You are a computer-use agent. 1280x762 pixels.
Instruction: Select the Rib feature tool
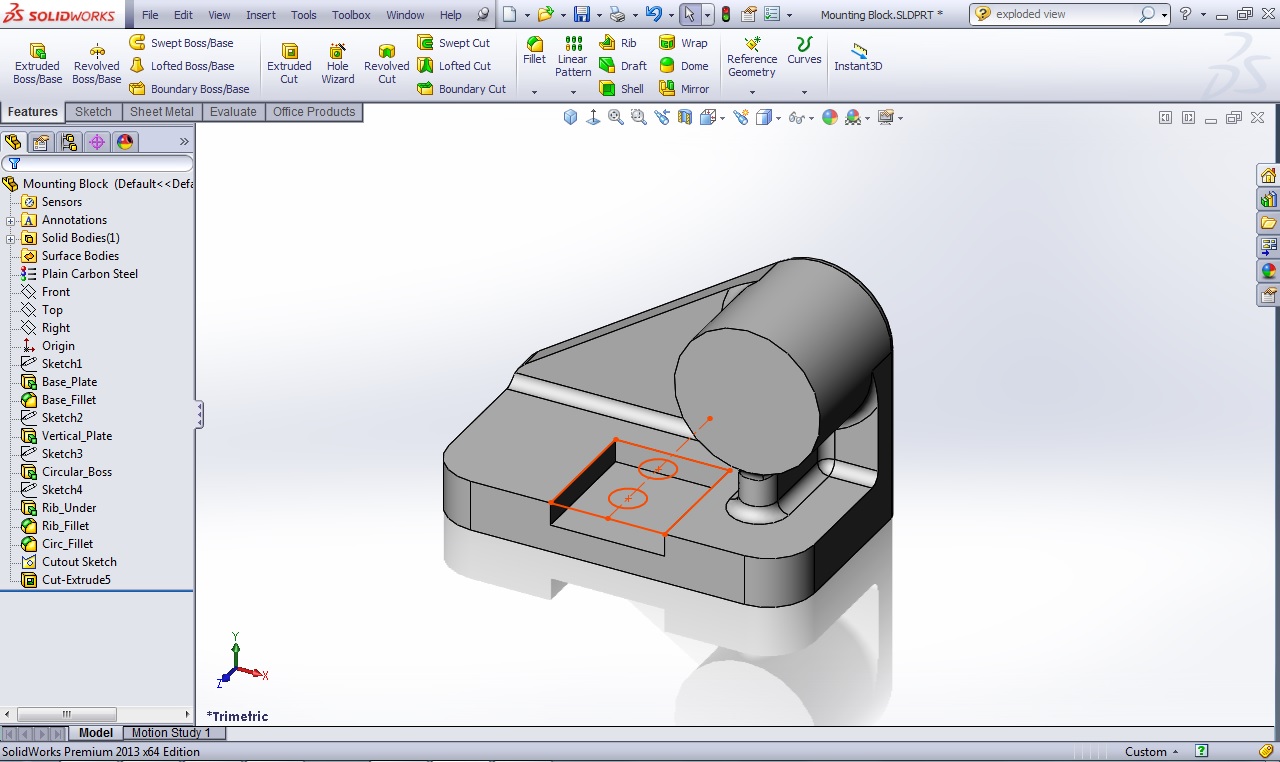click(x=618, y=43)
